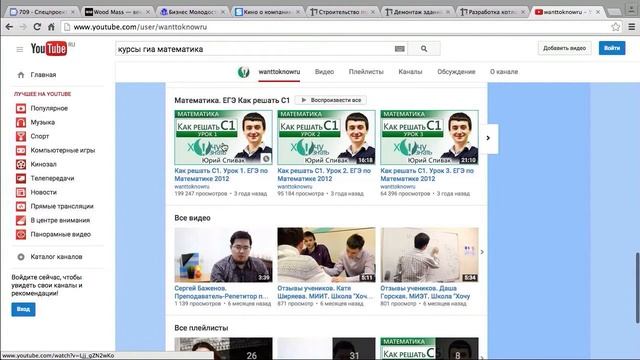
Task: Click the page vertical scrollbar thumb
Action: (637, 288)
